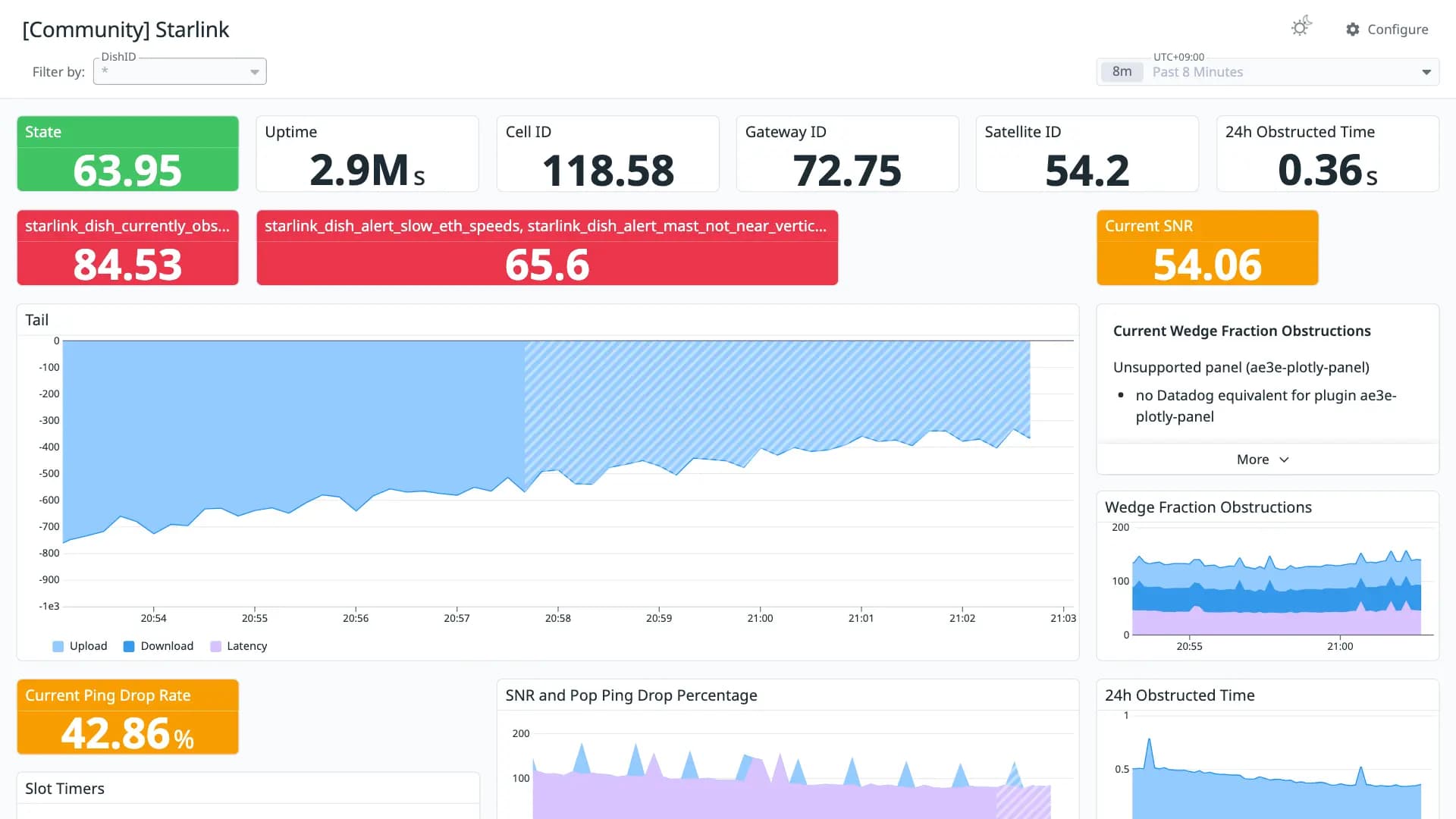Screen dimensions: 1456x819
Task: Click the 24h Obstructed Time chart title
Action: point(1179,695)
